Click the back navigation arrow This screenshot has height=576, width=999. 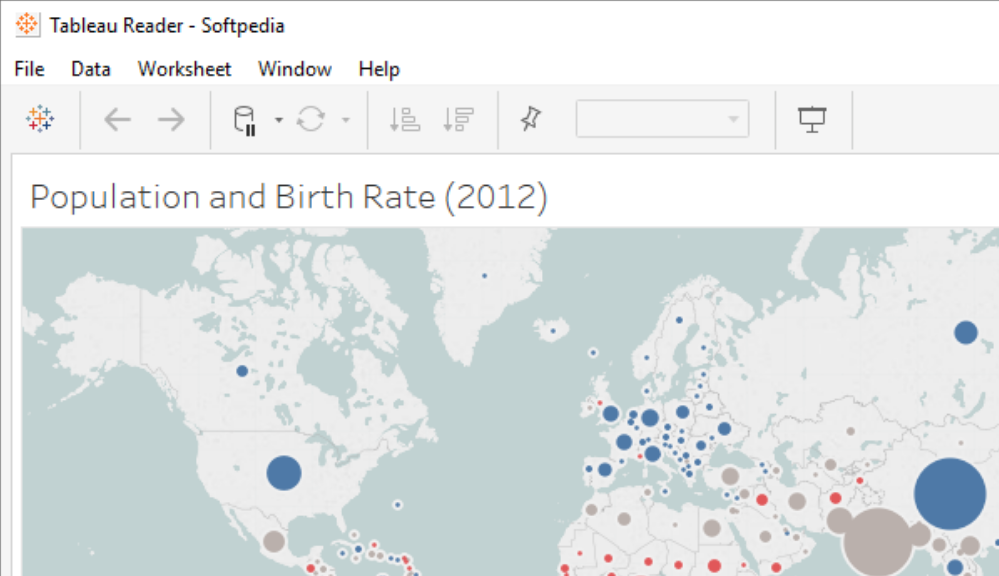(x=117, y=118)
